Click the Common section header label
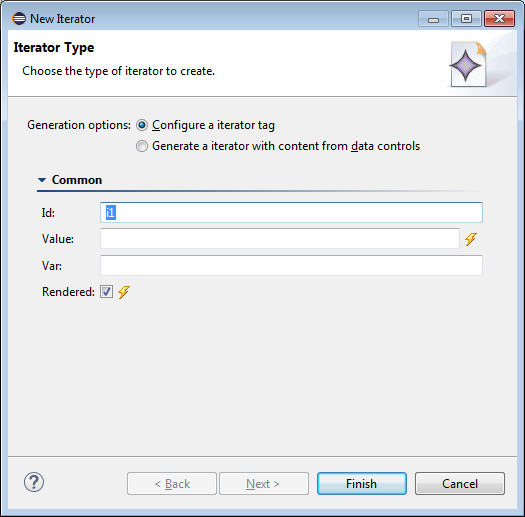The image size is (525, 517). (x=77, y=180)
